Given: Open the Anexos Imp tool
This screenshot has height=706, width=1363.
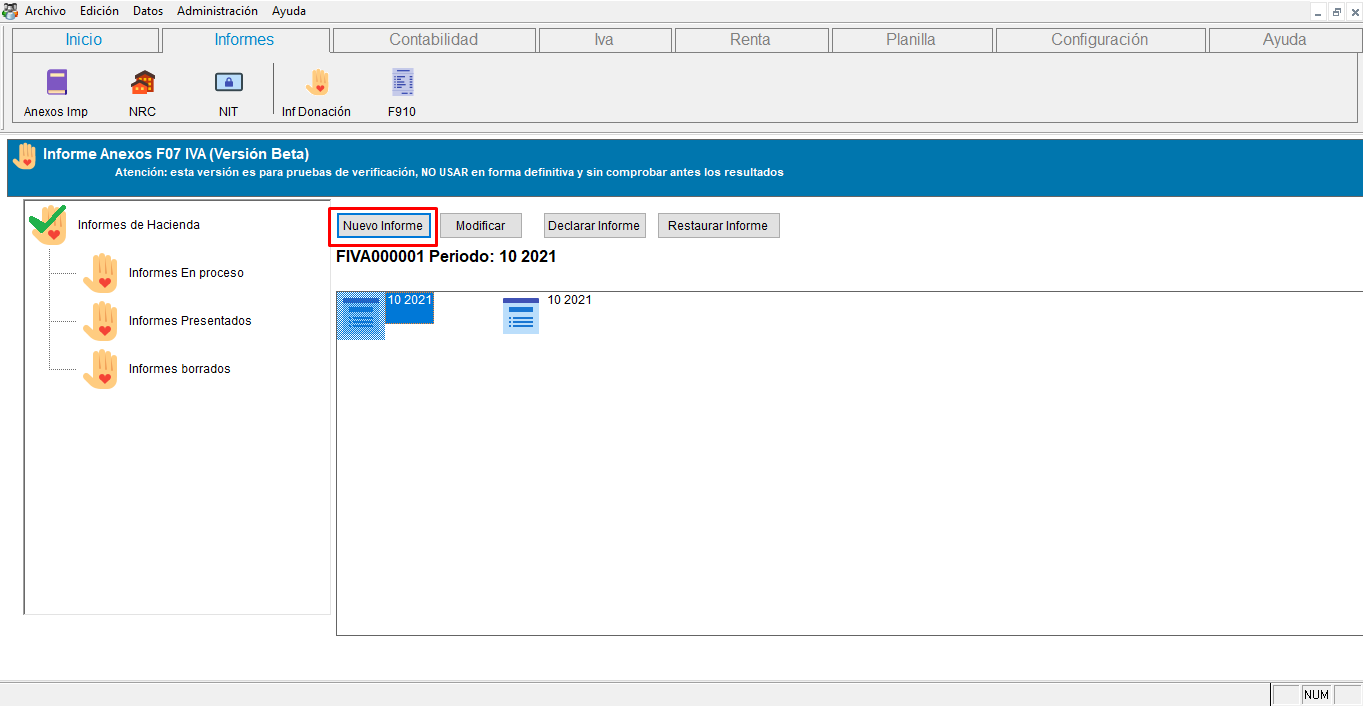Looking at the screenshot, I should [x=55, y=90].
